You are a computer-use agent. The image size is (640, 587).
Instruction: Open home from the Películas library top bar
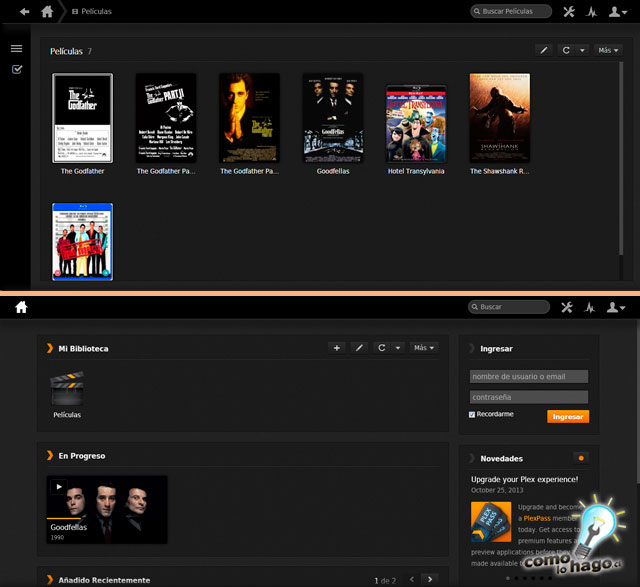point(47,11)
